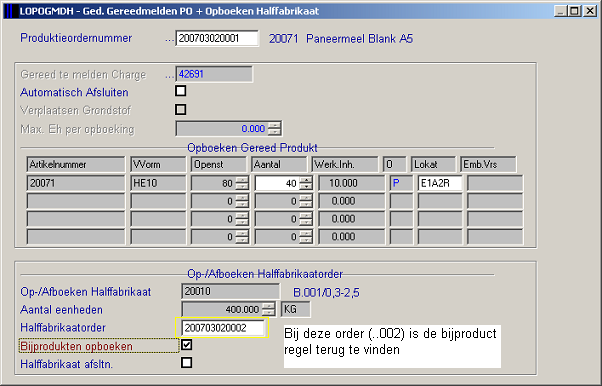Click the Lokat column header
This screenshot has width=602, height=386.
click(x=433, y=164)
